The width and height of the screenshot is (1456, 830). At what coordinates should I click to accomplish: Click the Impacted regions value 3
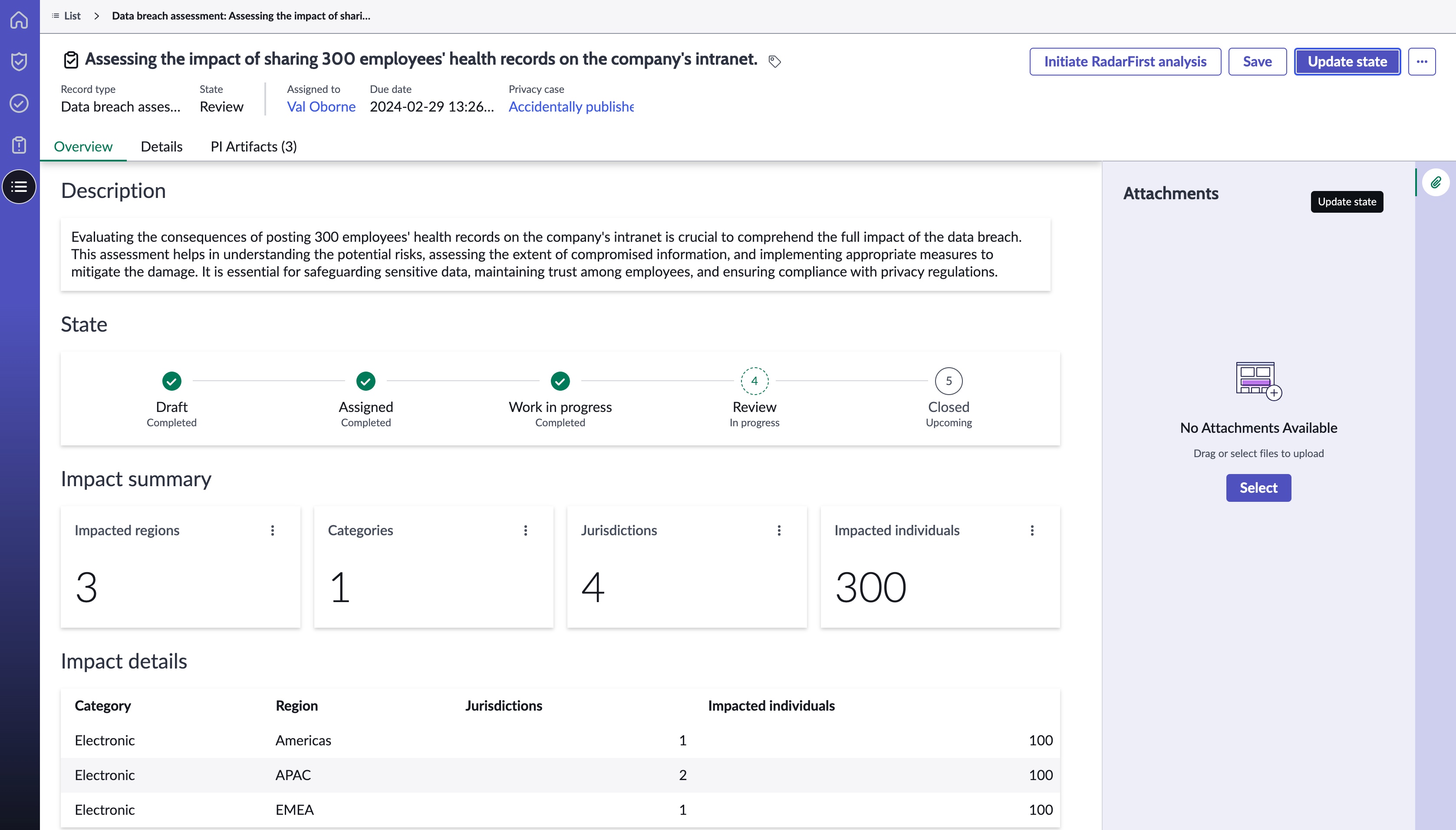(87, 587)
